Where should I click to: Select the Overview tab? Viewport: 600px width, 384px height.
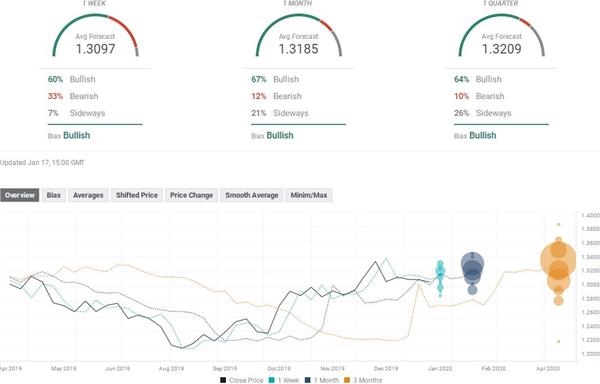[20, 195]
